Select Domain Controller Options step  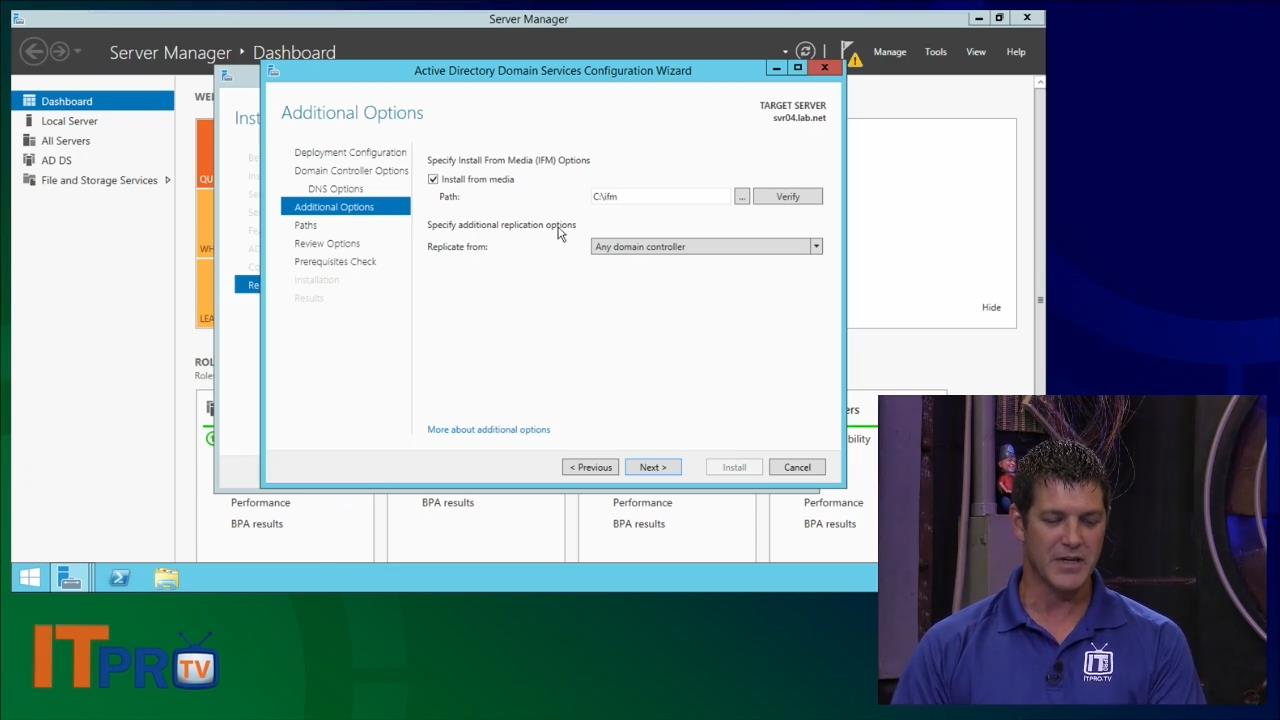point(351,171)
